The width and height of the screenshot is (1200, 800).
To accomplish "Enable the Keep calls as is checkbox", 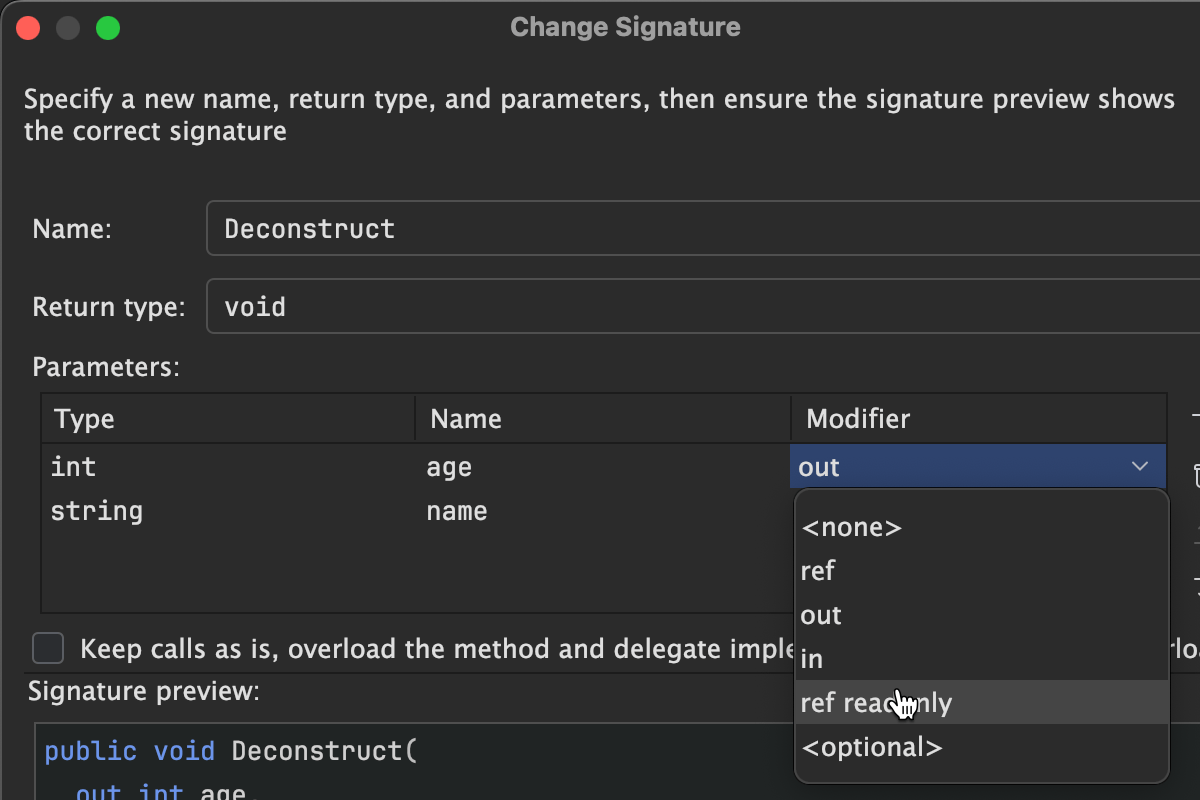I will tap(48, 648).
